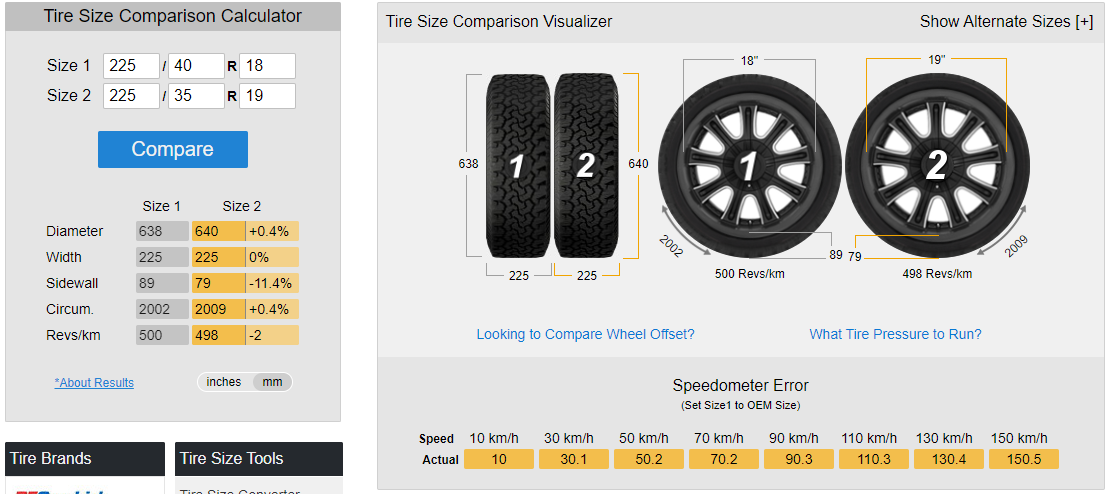Screen dimensions: 1110x494
Task: Edit Size 1 width field 225
Action: 132,66
